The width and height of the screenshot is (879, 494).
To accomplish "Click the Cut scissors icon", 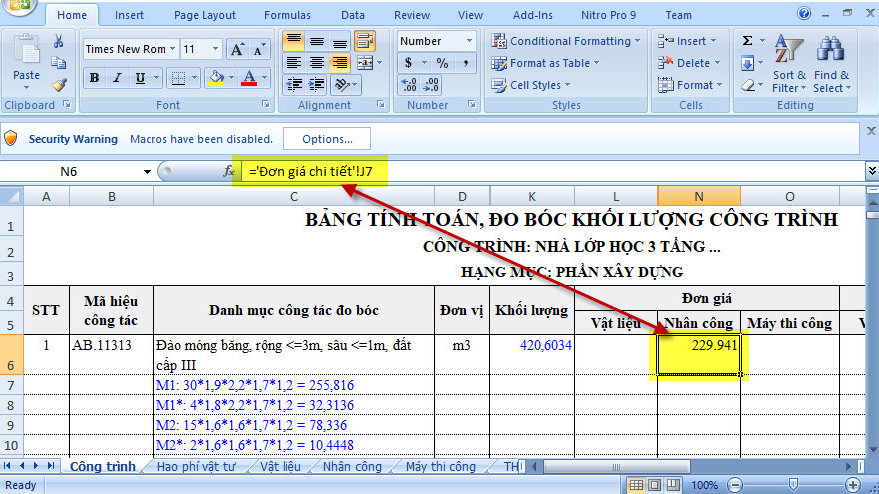I will click(59, 41).
